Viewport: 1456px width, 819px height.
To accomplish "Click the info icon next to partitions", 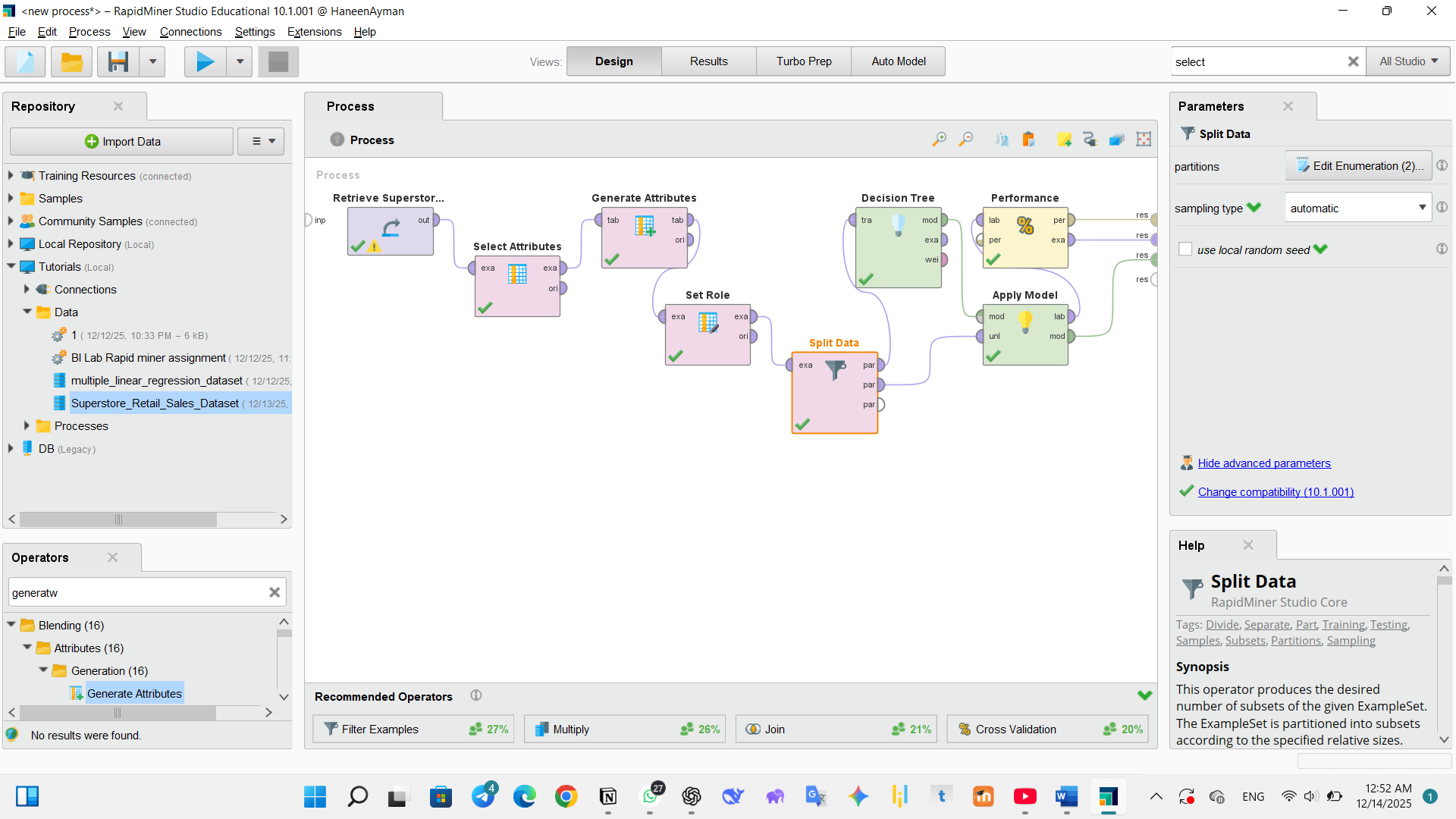I will coord(1442,165).
